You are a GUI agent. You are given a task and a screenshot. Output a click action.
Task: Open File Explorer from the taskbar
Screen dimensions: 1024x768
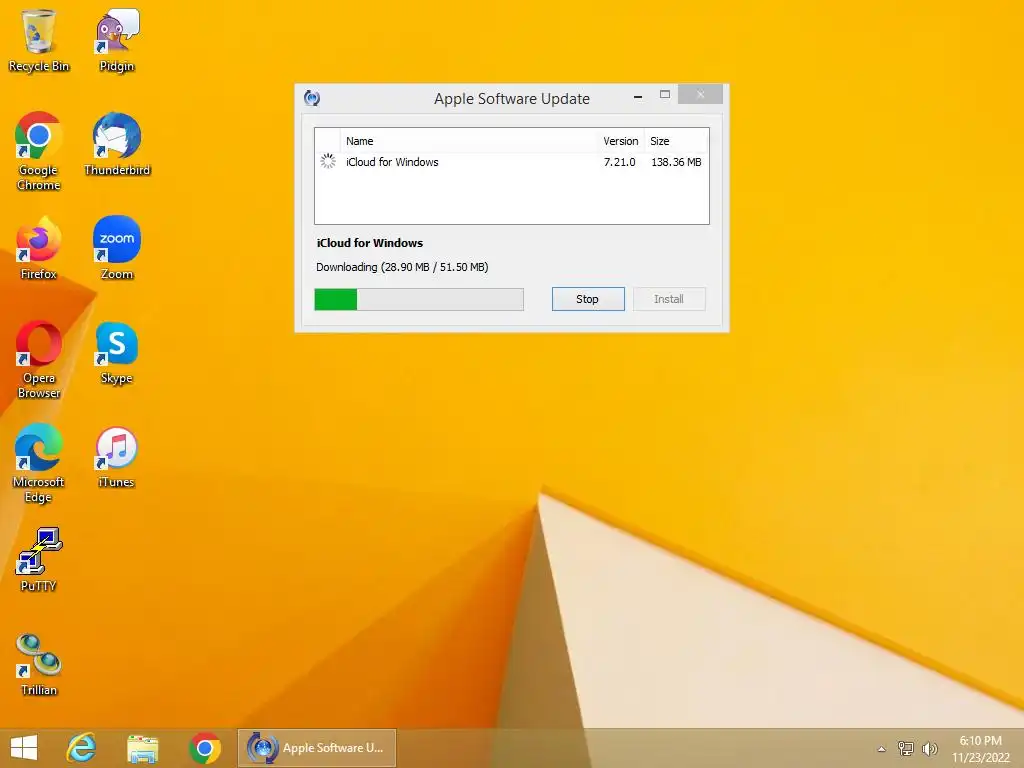click(x=142, y=748)
